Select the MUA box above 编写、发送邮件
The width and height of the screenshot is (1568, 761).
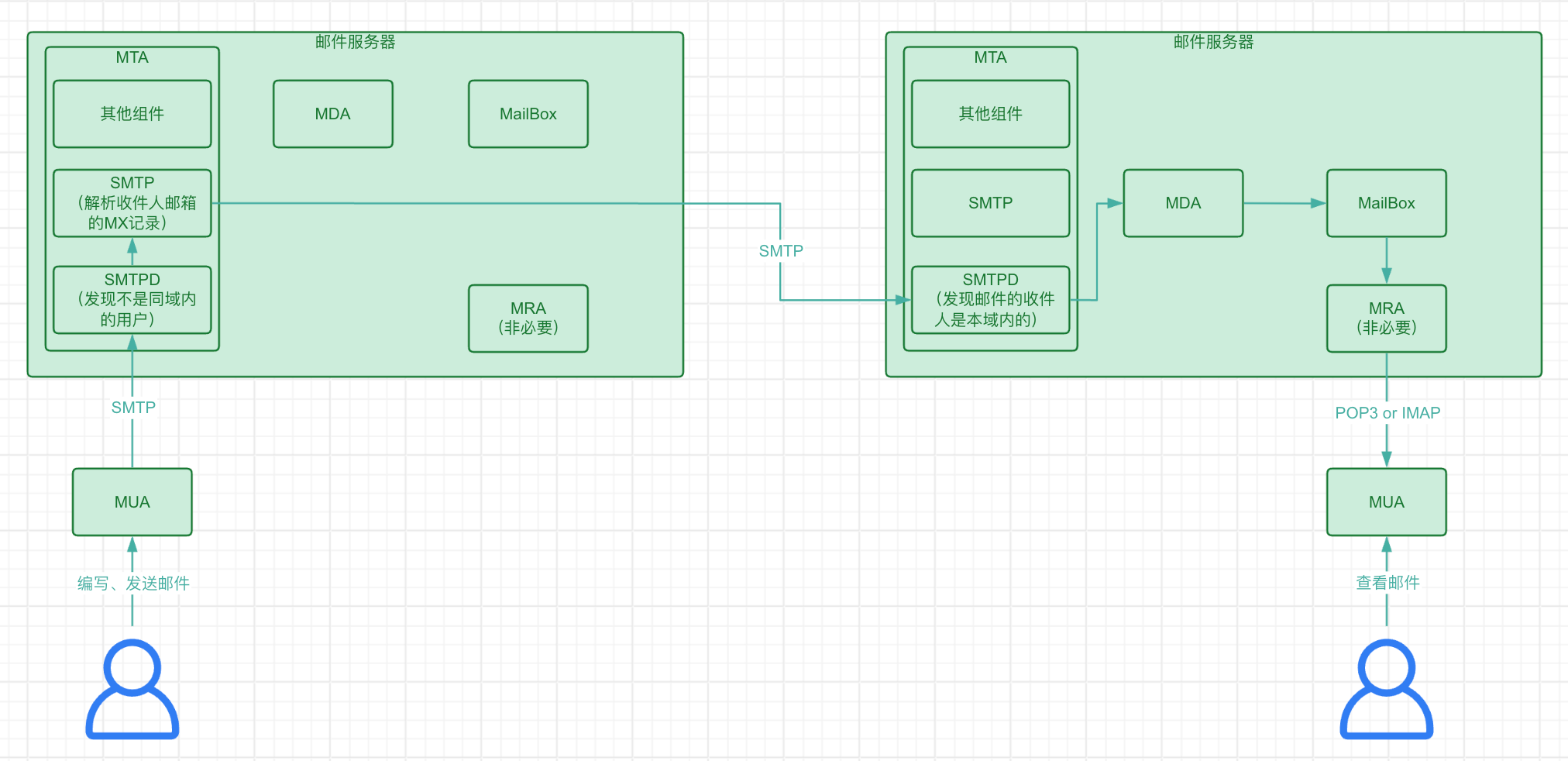coord(132,502)
